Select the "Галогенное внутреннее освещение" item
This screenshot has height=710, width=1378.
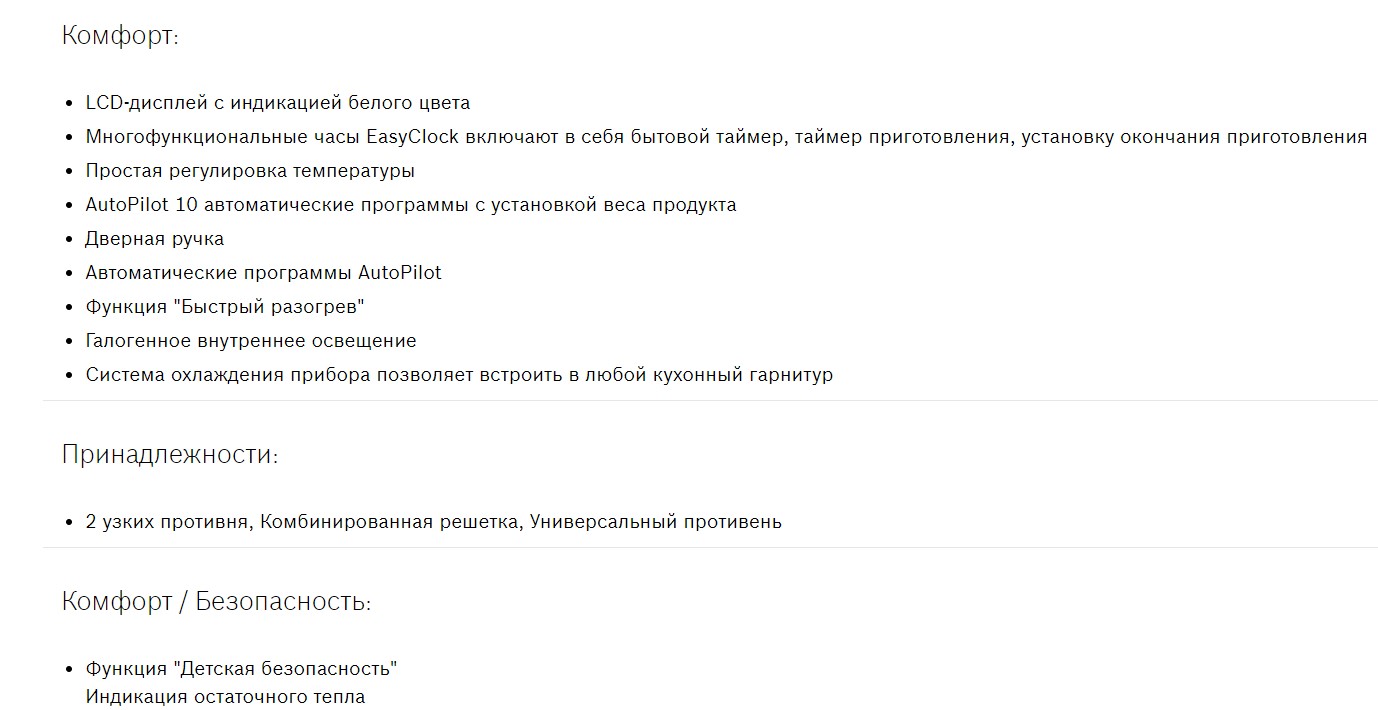[251, 341]
